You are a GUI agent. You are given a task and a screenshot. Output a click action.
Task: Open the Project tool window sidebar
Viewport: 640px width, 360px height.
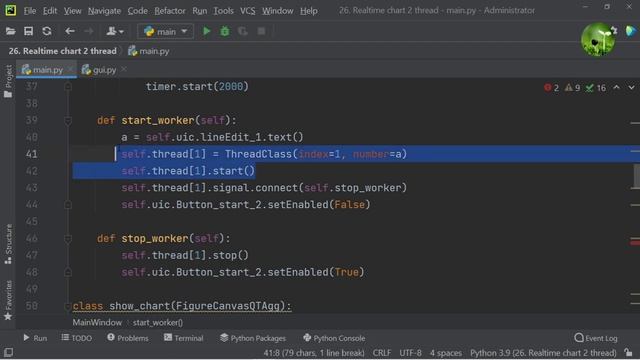[x=8, y=81]
